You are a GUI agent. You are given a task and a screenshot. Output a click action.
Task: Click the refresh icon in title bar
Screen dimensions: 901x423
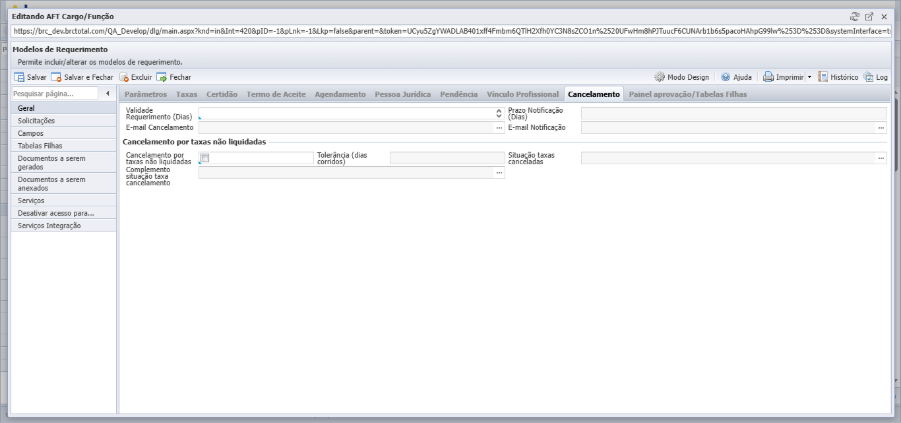[854, 17]
